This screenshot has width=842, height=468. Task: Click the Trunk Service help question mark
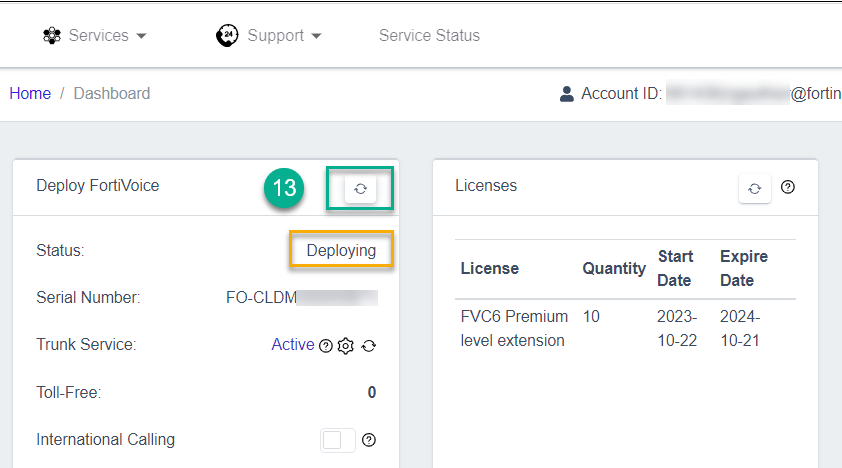click(325, 346)
